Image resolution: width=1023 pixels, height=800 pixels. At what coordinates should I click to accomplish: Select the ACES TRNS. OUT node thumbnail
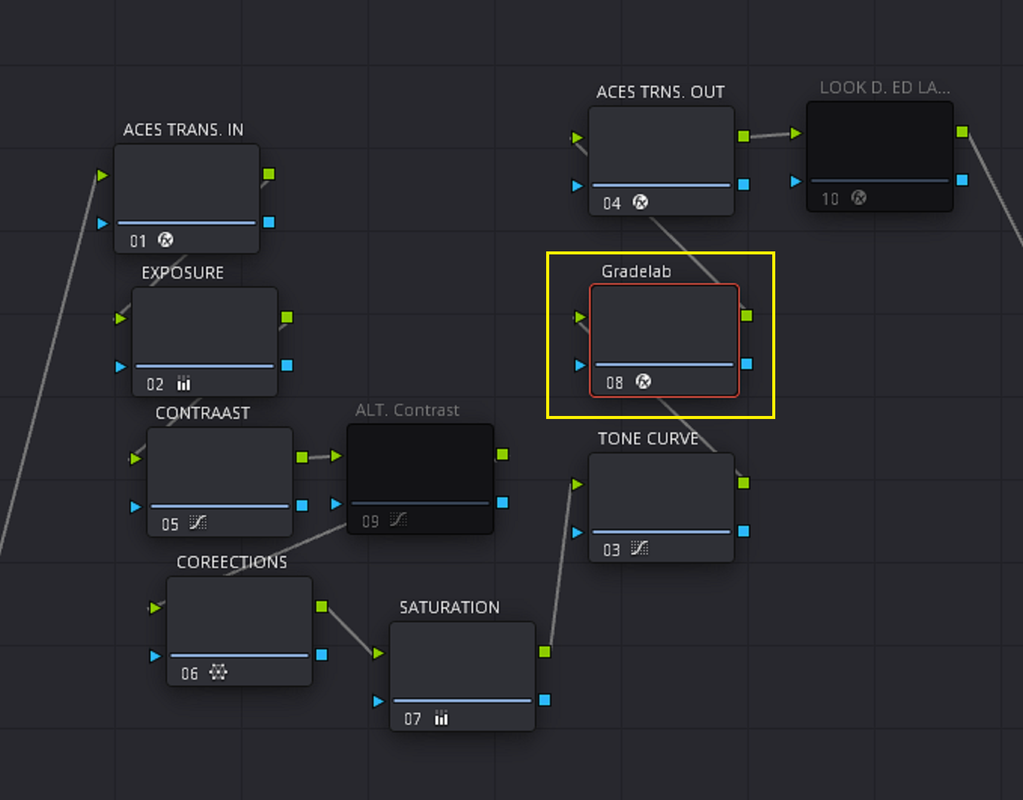[x=662, y=161]
